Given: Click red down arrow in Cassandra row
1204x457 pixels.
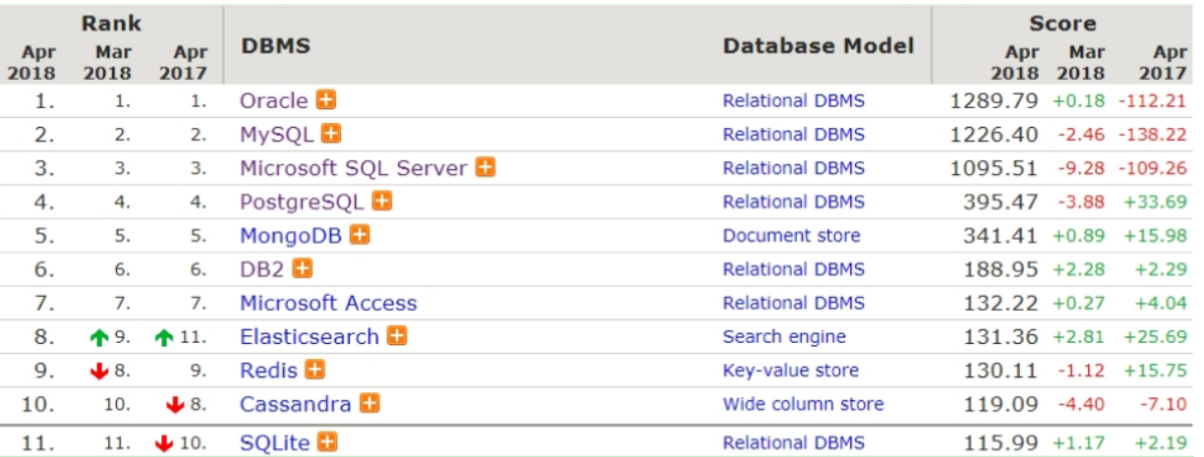Looking at the screenshot, I should pos(174,405).
